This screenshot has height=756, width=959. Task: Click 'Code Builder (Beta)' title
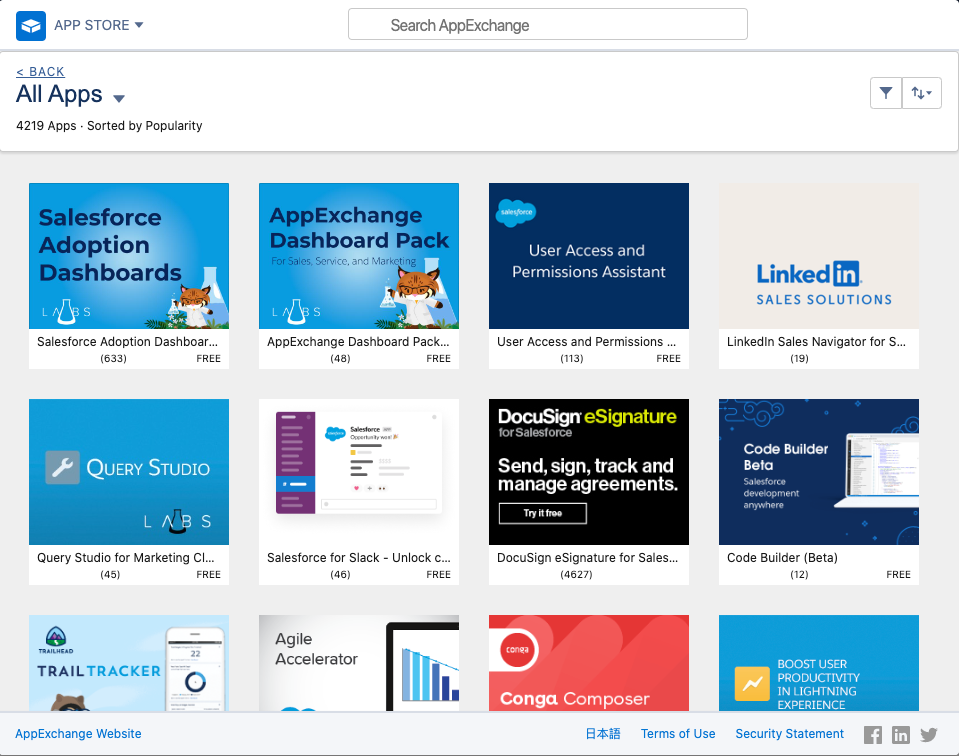782,558
